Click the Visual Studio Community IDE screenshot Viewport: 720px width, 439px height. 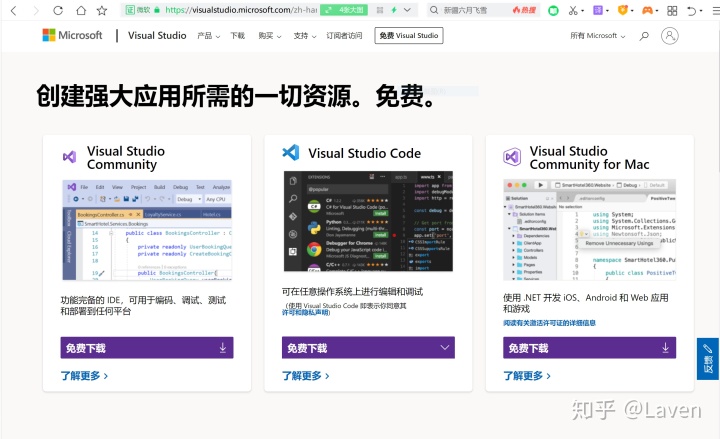(147, 230)
